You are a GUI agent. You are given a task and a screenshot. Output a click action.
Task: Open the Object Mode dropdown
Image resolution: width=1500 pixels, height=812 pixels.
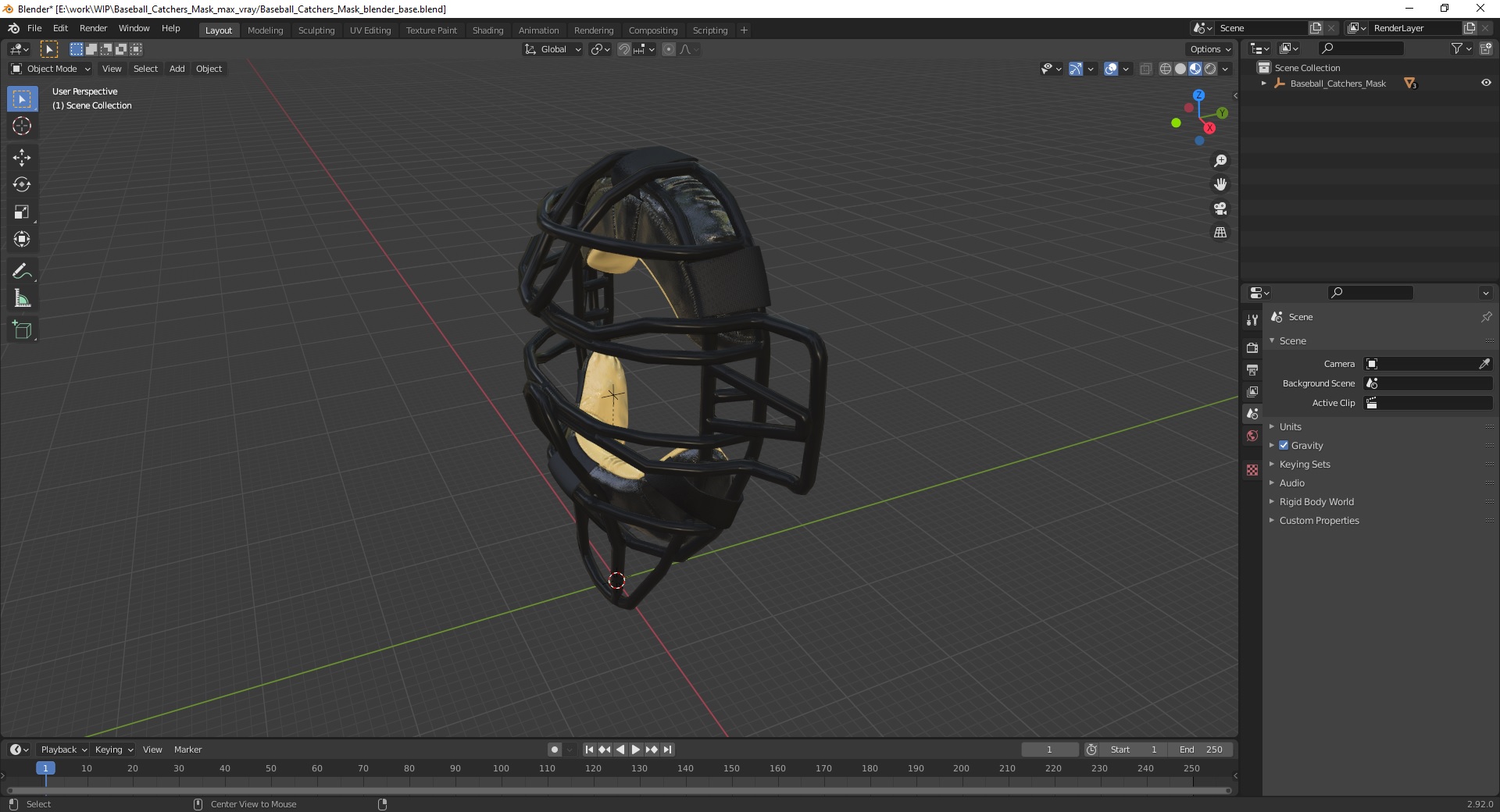pyautogui.click(x=50, y=69)
